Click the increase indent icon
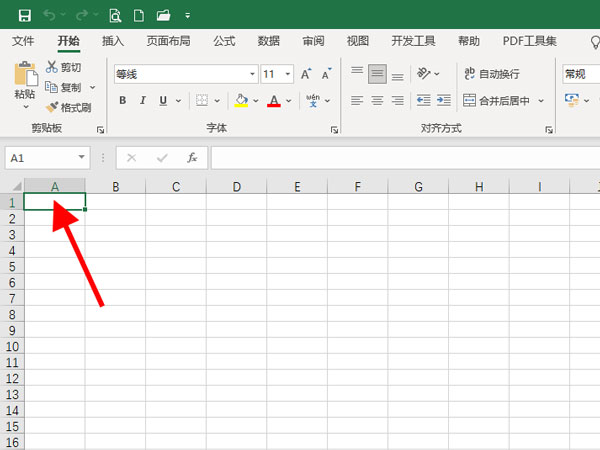The height and width of the screenshot is (450, 600). [447, 100]
